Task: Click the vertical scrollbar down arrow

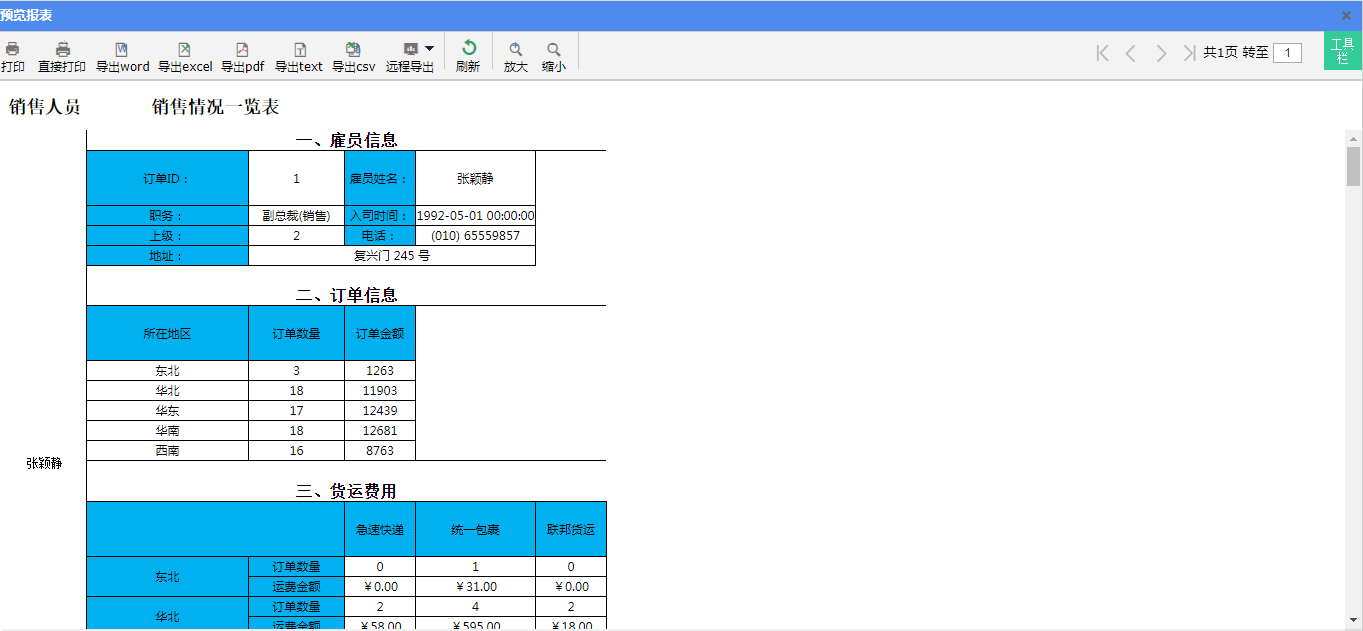Action: 1353,620
